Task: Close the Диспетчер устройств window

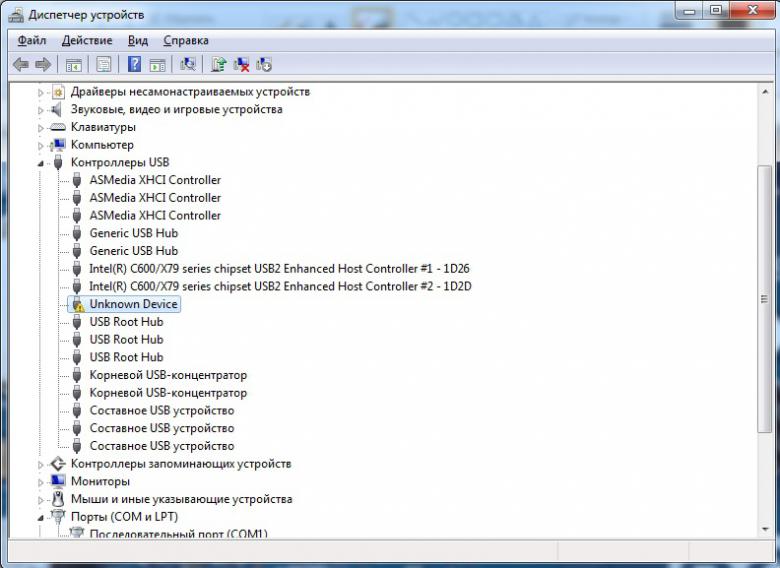Action: [753, 10]
